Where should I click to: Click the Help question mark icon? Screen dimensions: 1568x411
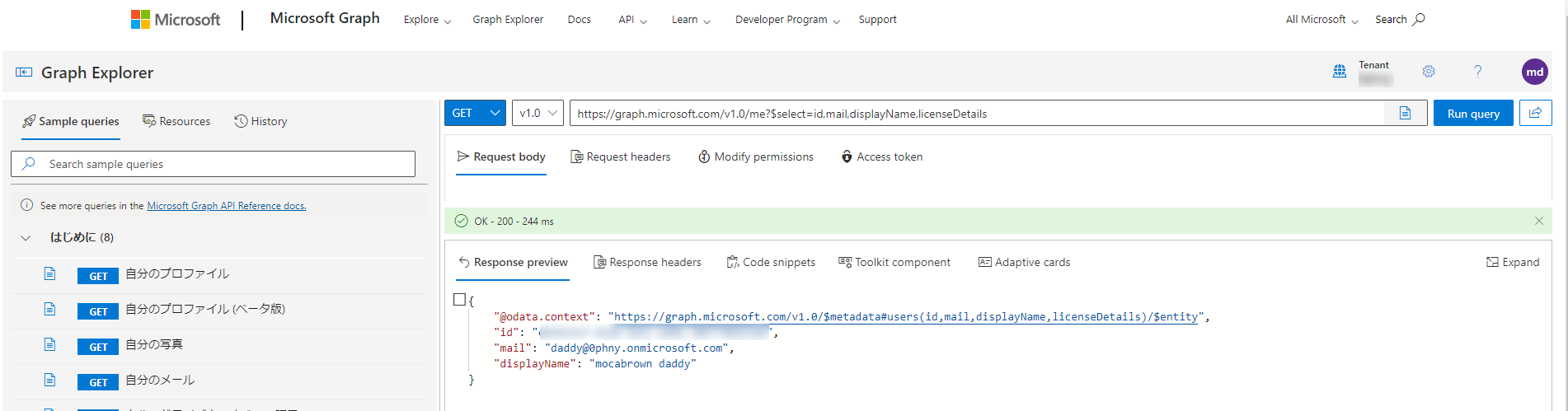[1477, 72]
